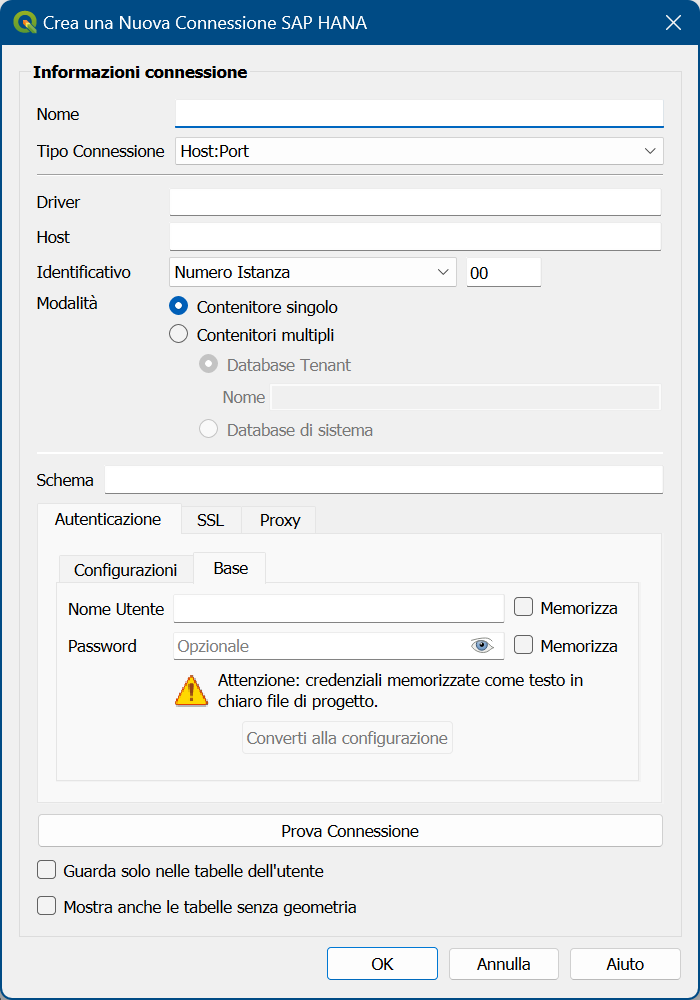Click into the Driver input field

pyautogui.click(x=415, y=202)
